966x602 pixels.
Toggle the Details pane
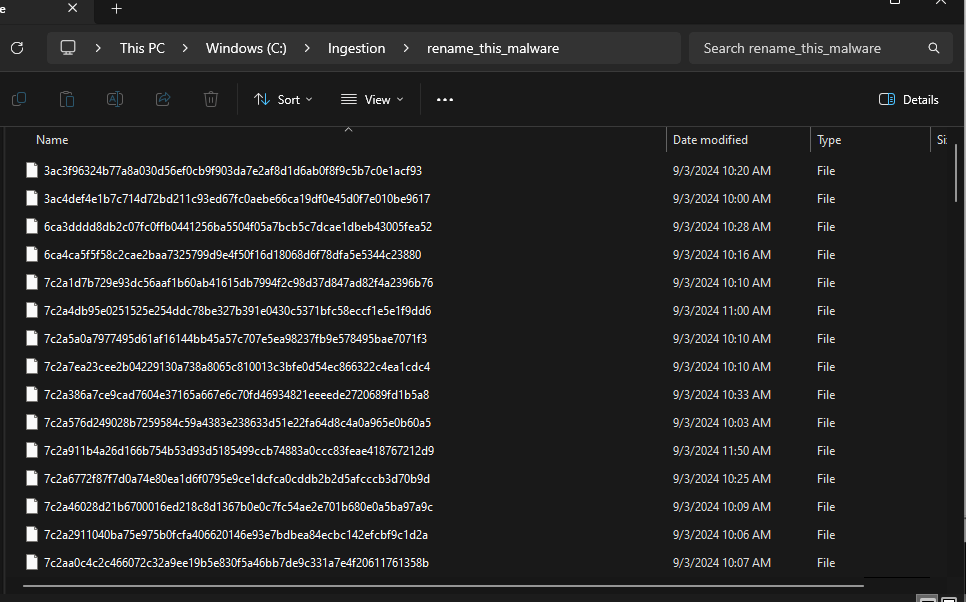point(908,99)
